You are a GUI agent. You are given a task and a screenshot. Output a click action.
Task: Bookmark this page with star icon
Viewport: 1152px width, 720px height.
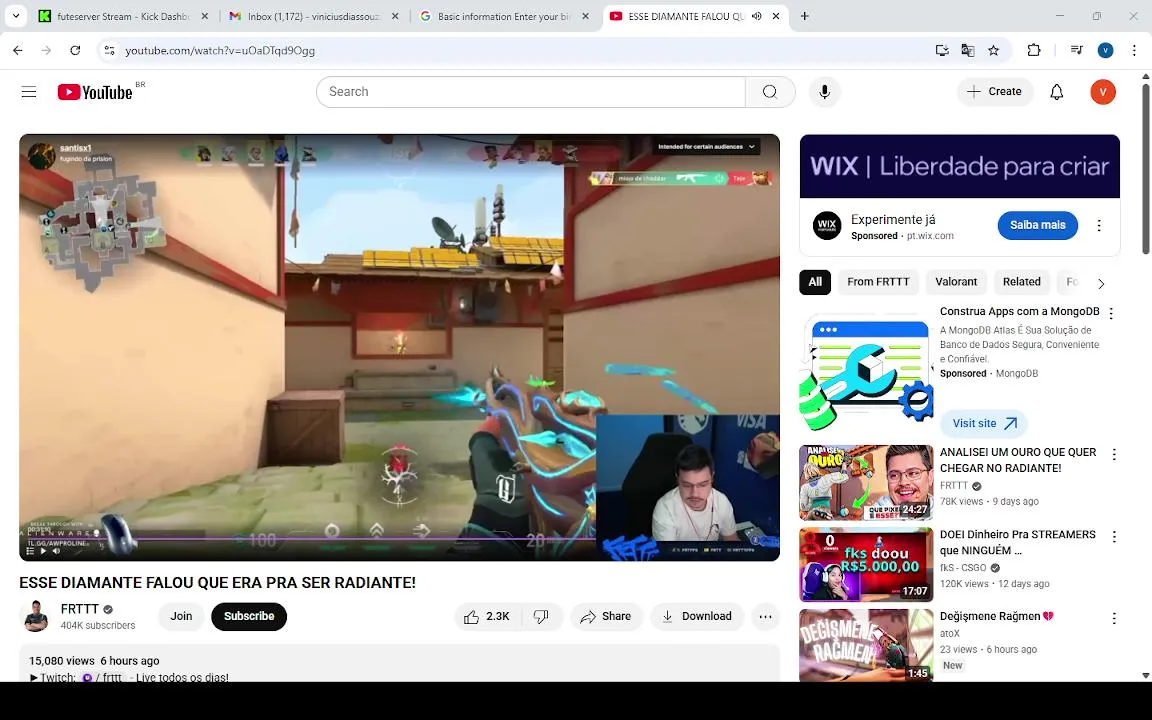point(993,50)
